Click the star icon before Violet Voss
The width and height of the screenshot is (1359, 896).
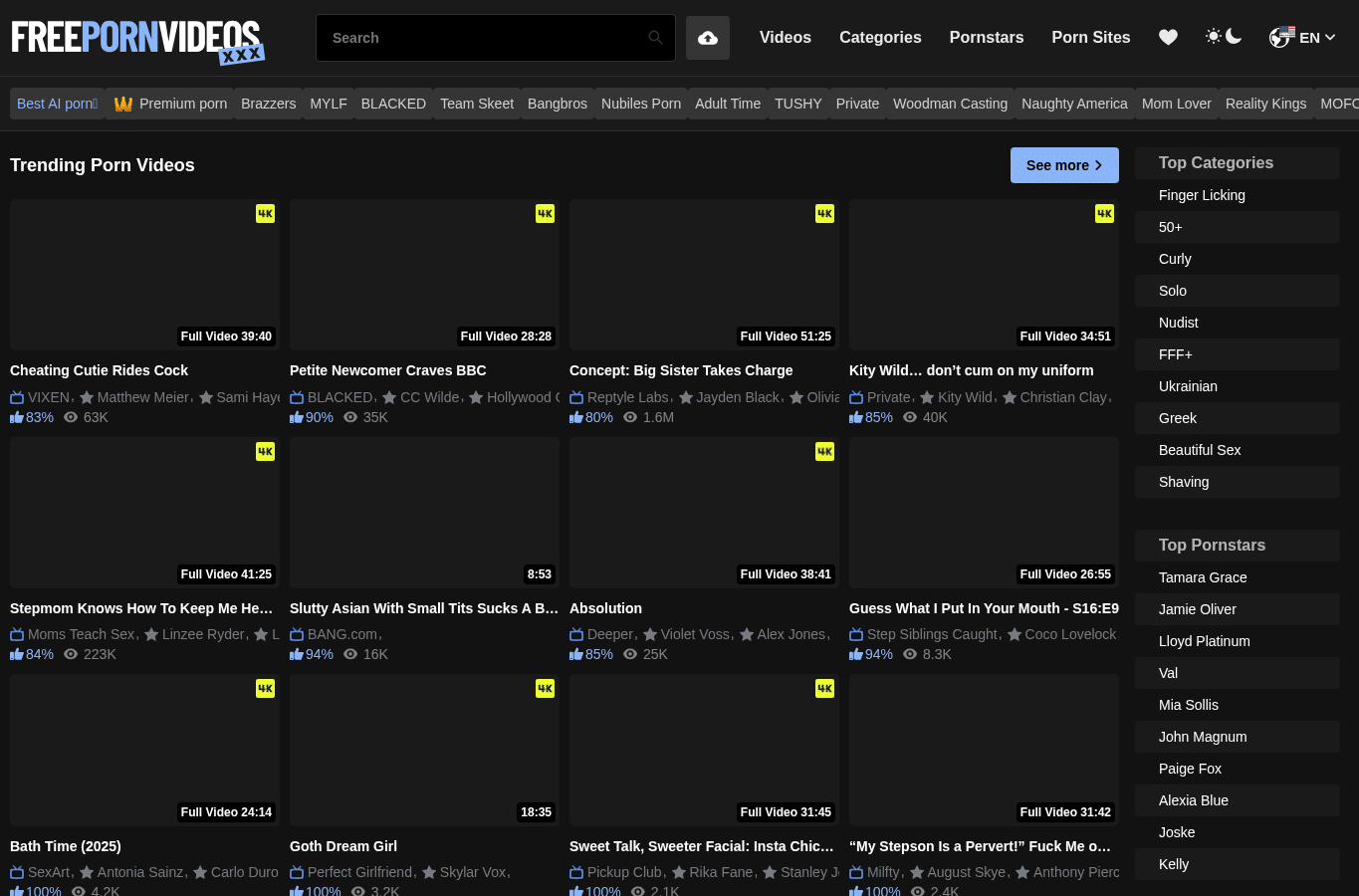click(650, 634)
